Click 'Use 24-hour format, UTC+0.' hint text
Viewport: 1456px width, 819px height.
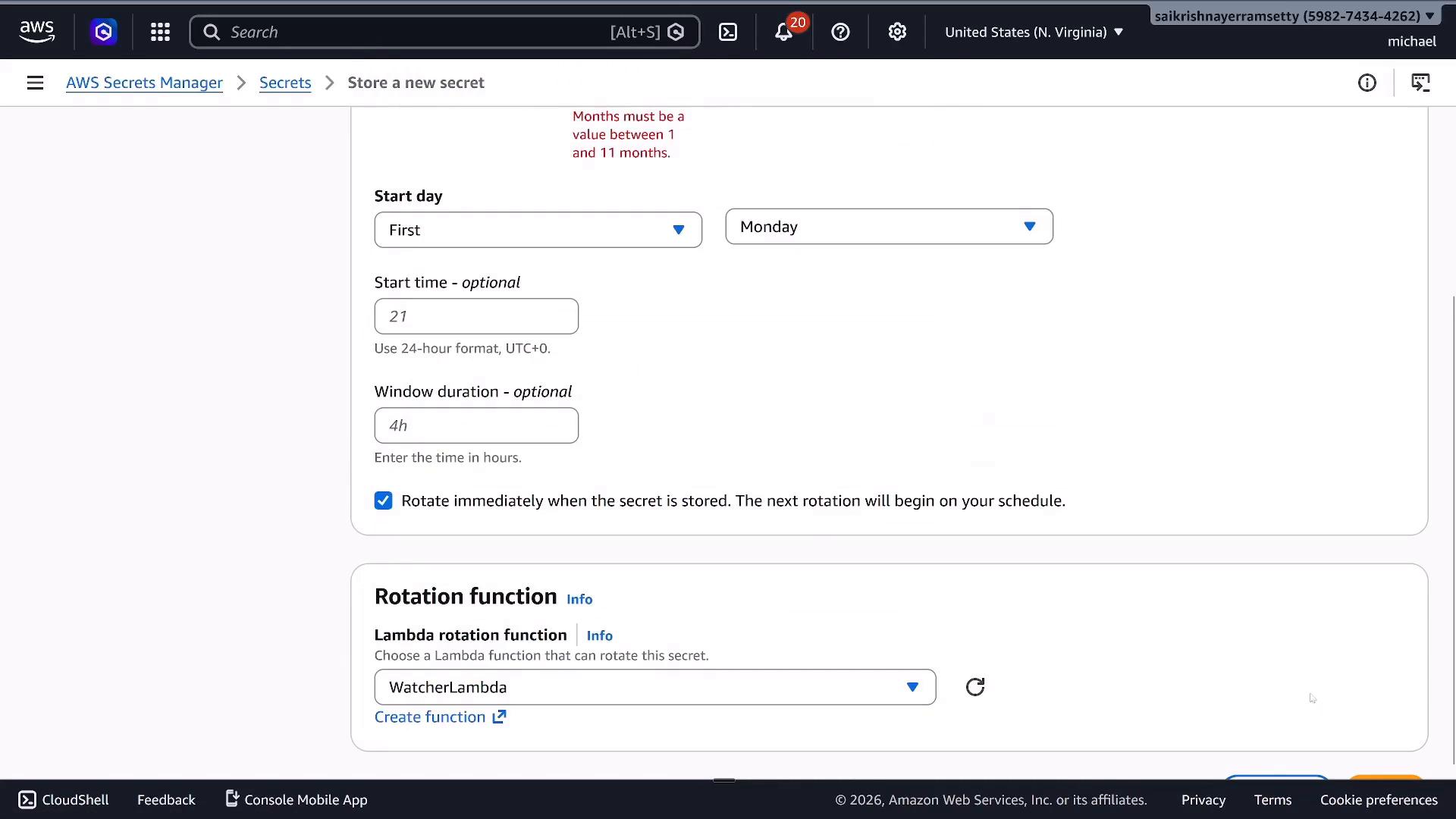click(462, 348)
